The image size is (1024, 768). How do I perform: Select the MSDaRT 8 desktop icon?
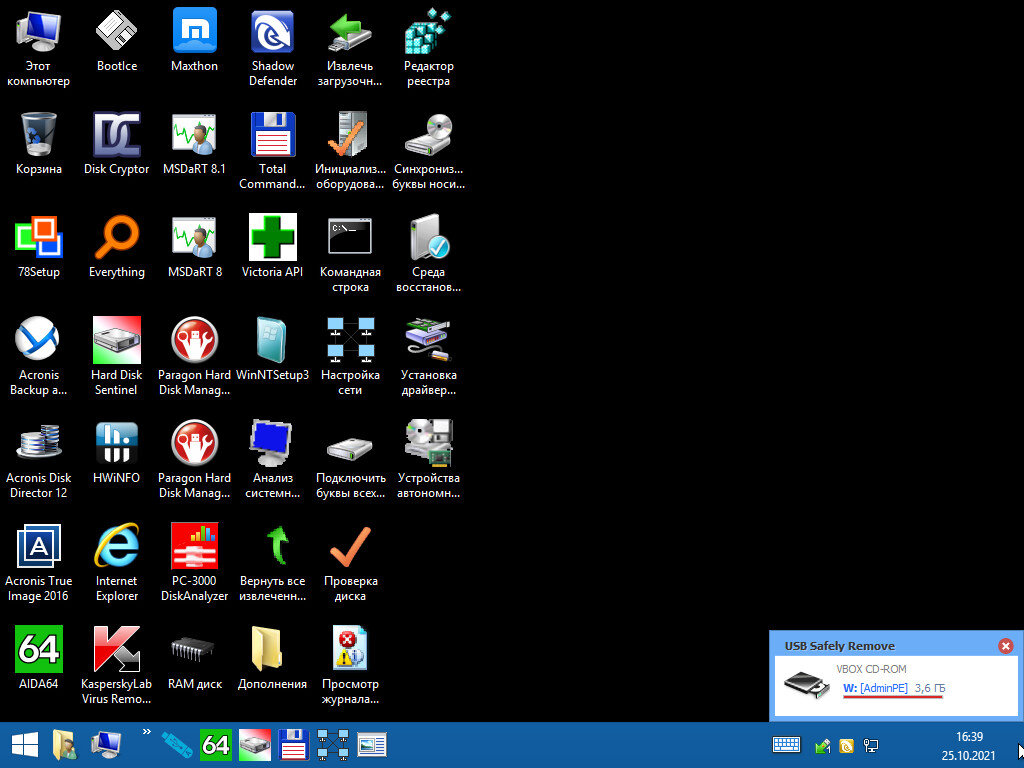click(195, 247)
